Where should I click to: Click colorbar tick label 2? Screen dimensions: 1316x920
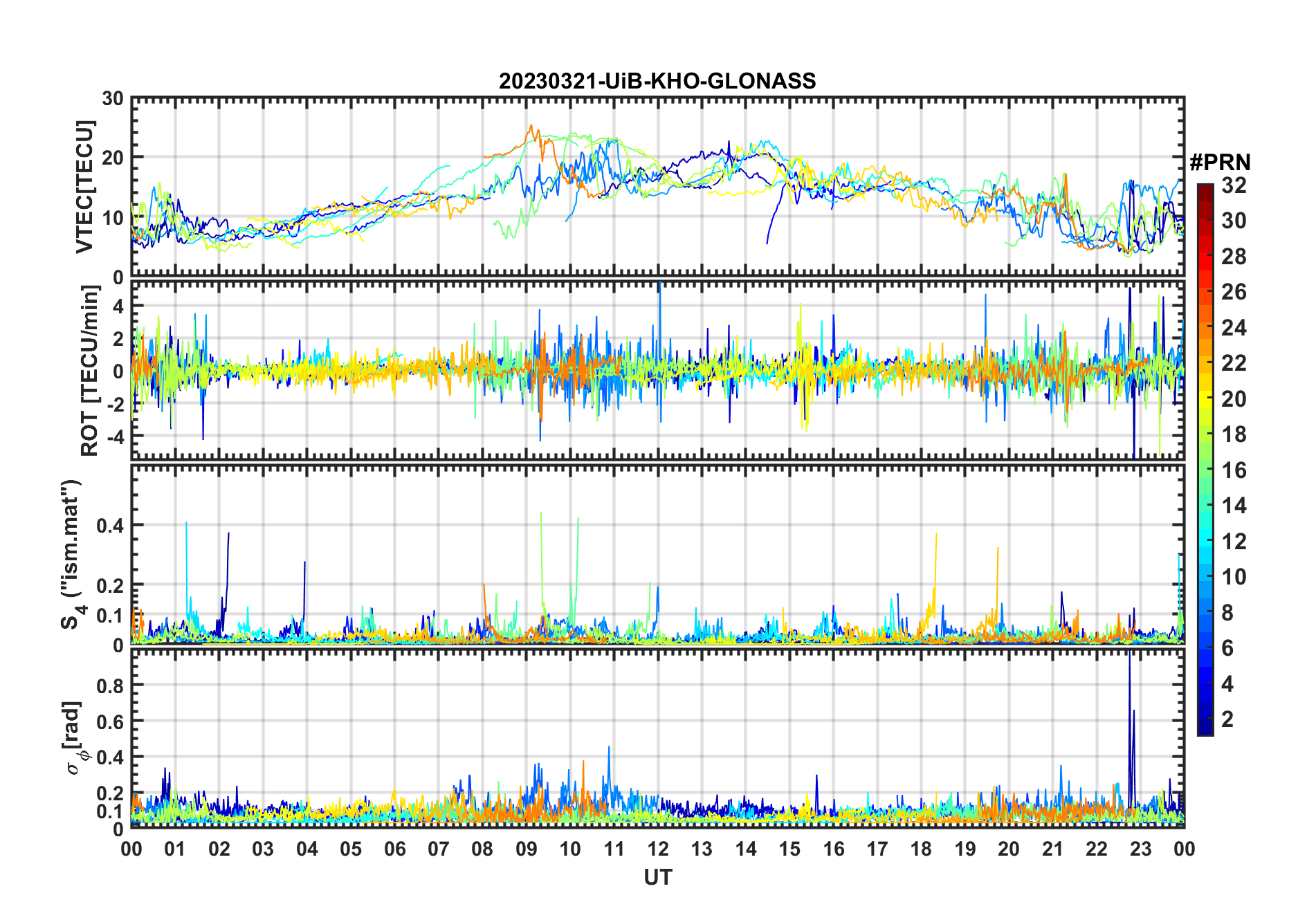click(1227, 719)
